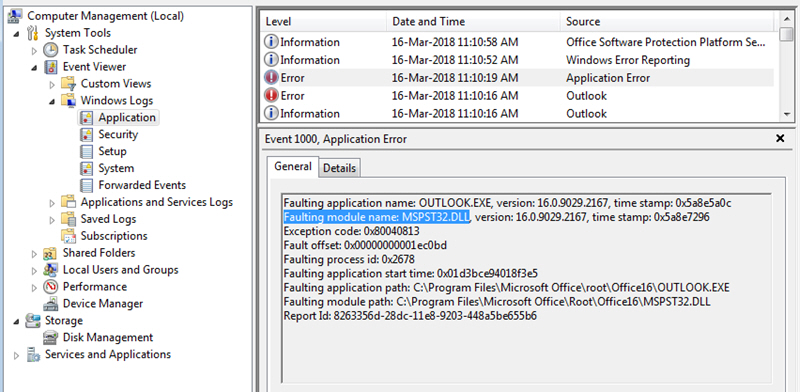
Task: Click the Faulting module path line
Action: [x=497, y=302]
